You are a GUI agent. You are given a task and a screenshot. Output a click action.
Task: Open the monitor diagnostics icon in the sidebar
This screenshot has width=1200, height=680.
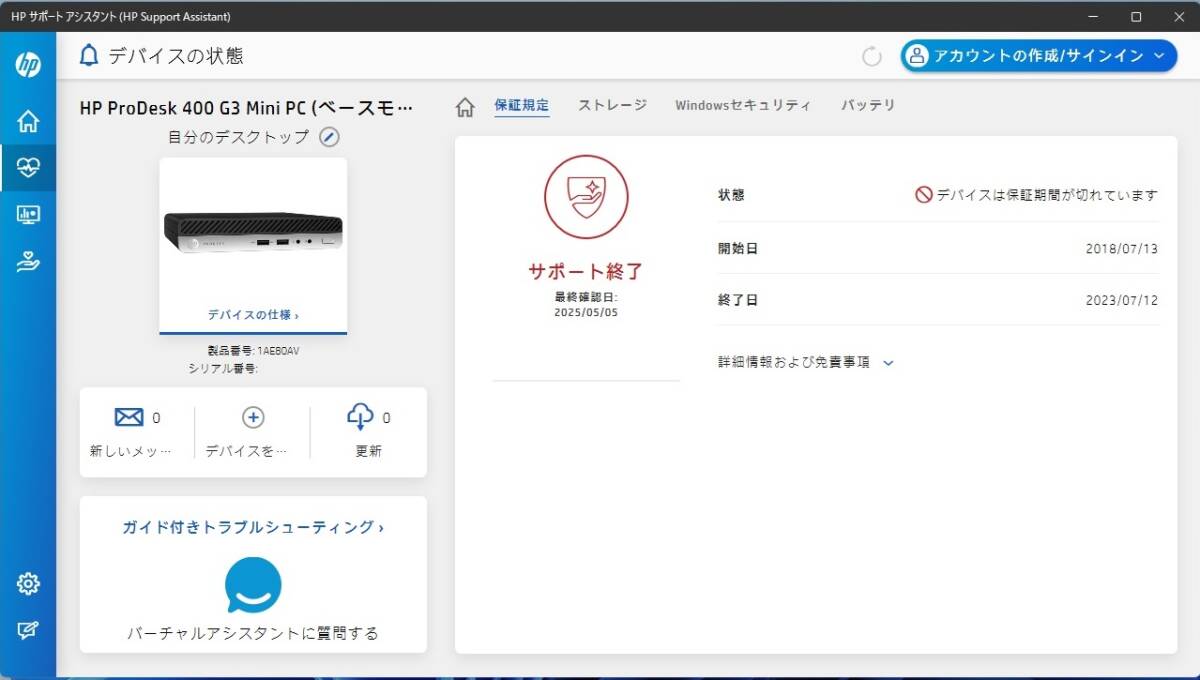[x=28, y=214]
